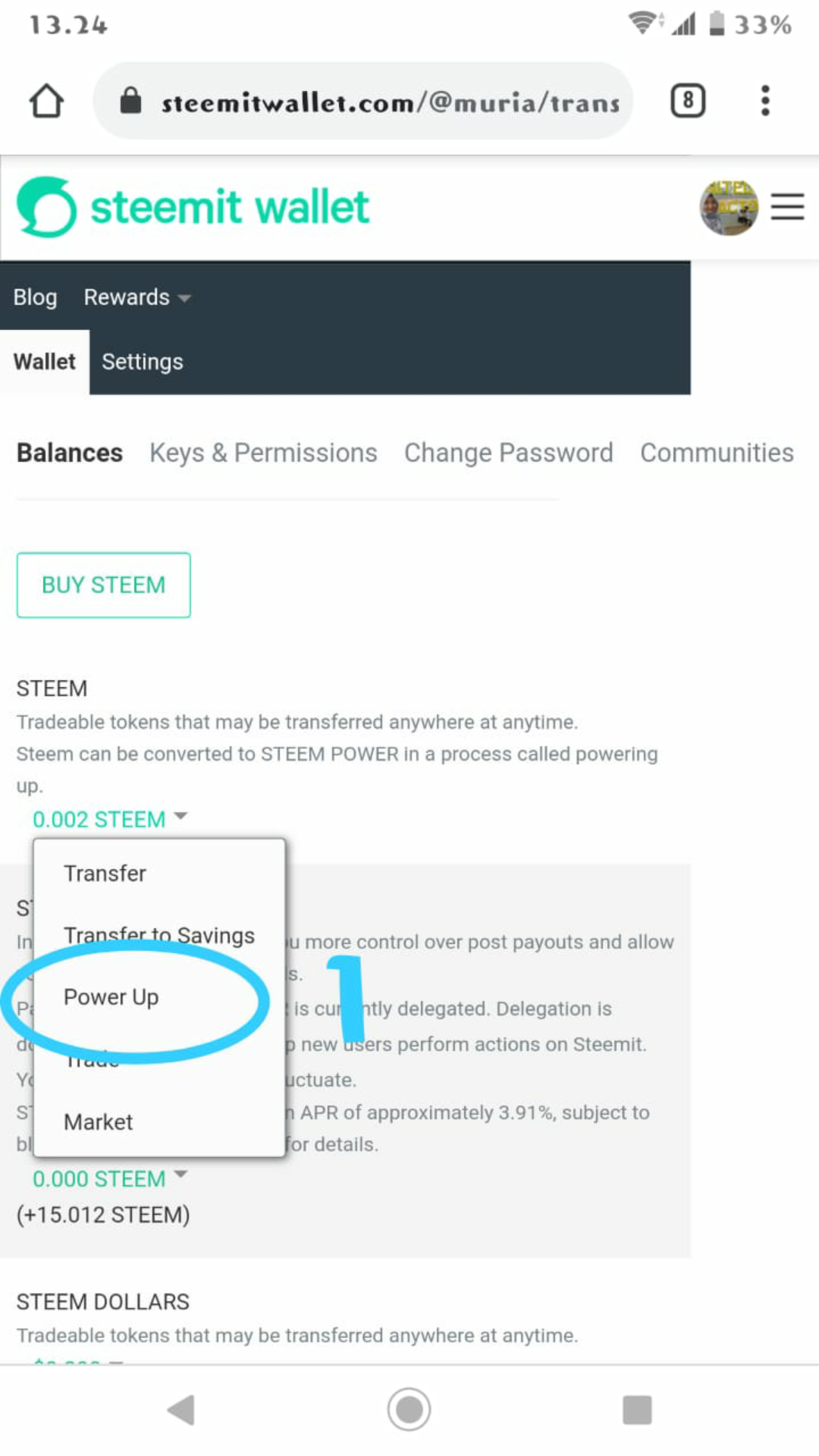Viewport: 819px width, 1456px height.
Task: Tap the browser home icon
Action: [46, 101]
